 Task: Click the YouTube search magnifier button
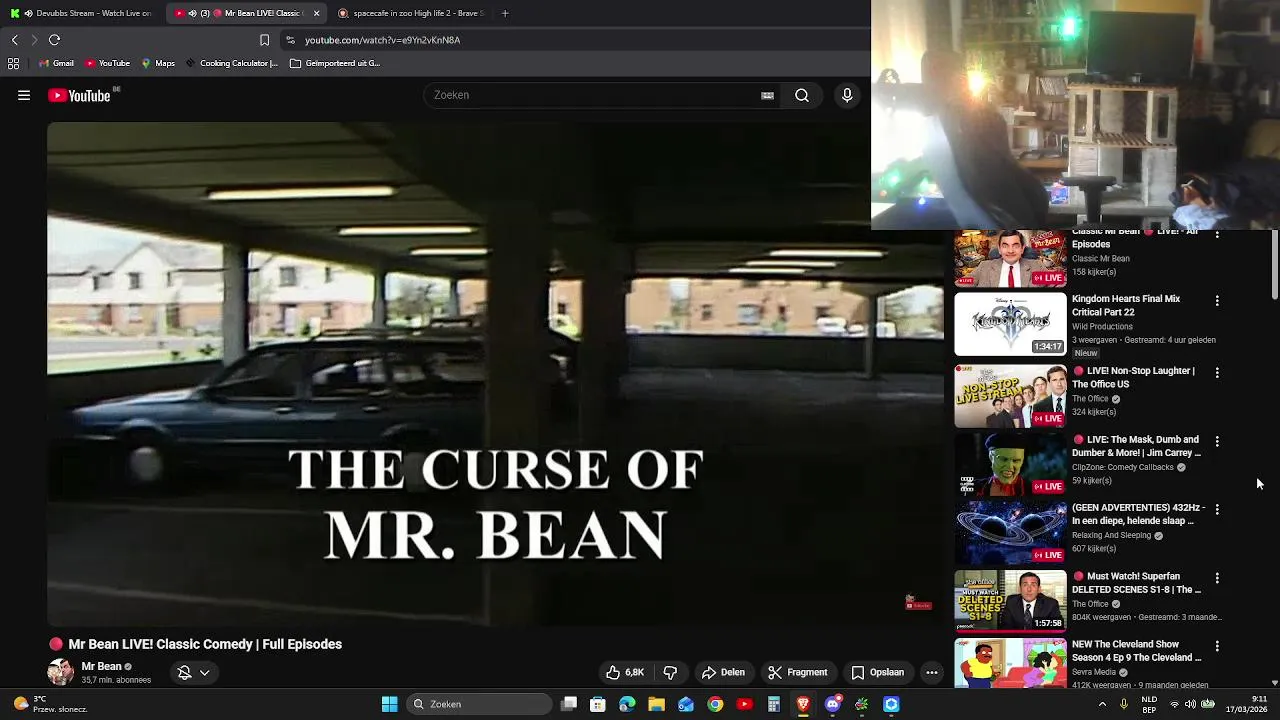tap(802, 96)
